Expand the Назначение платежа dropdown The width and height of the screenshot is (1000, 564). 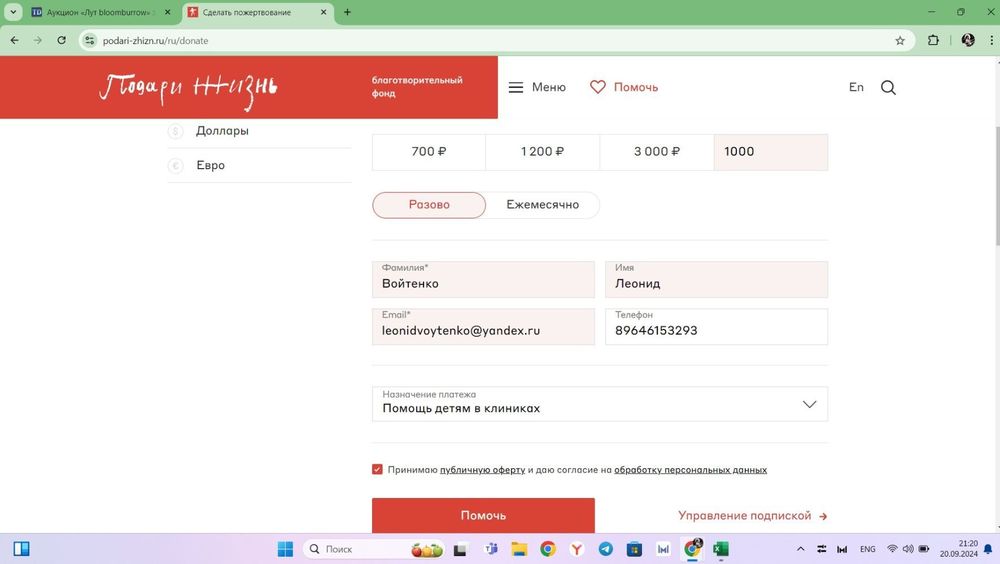coord(809,404)
